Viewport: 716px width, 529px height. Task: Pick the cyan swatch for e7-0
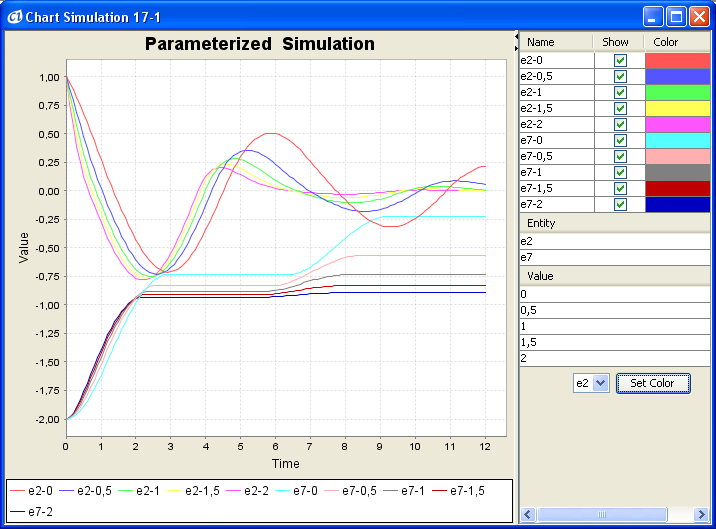(678, 140)
